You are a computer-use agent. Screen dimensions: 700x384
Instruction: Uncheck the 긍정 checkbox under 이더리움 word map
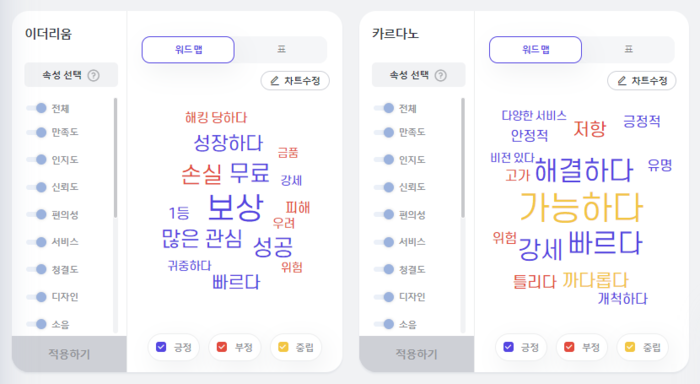tap(161, 347)
